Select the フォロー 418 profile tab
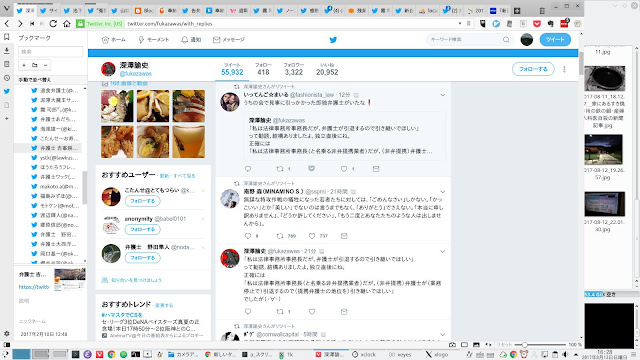640x360 pixels. tap(263, 69)
